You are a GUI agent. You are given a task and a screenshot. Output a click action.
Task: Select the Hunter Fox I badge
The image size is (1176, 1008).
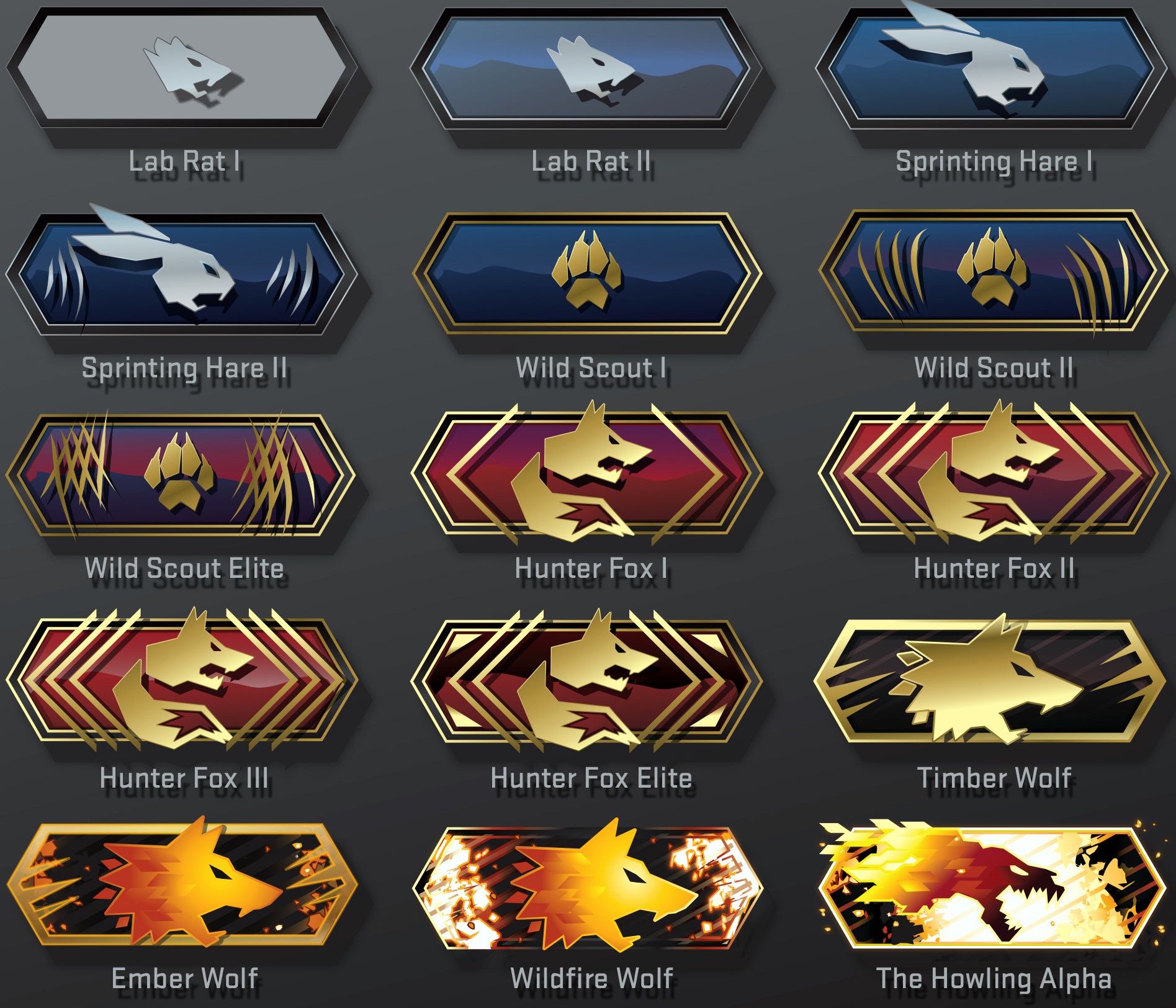(586, 473)
